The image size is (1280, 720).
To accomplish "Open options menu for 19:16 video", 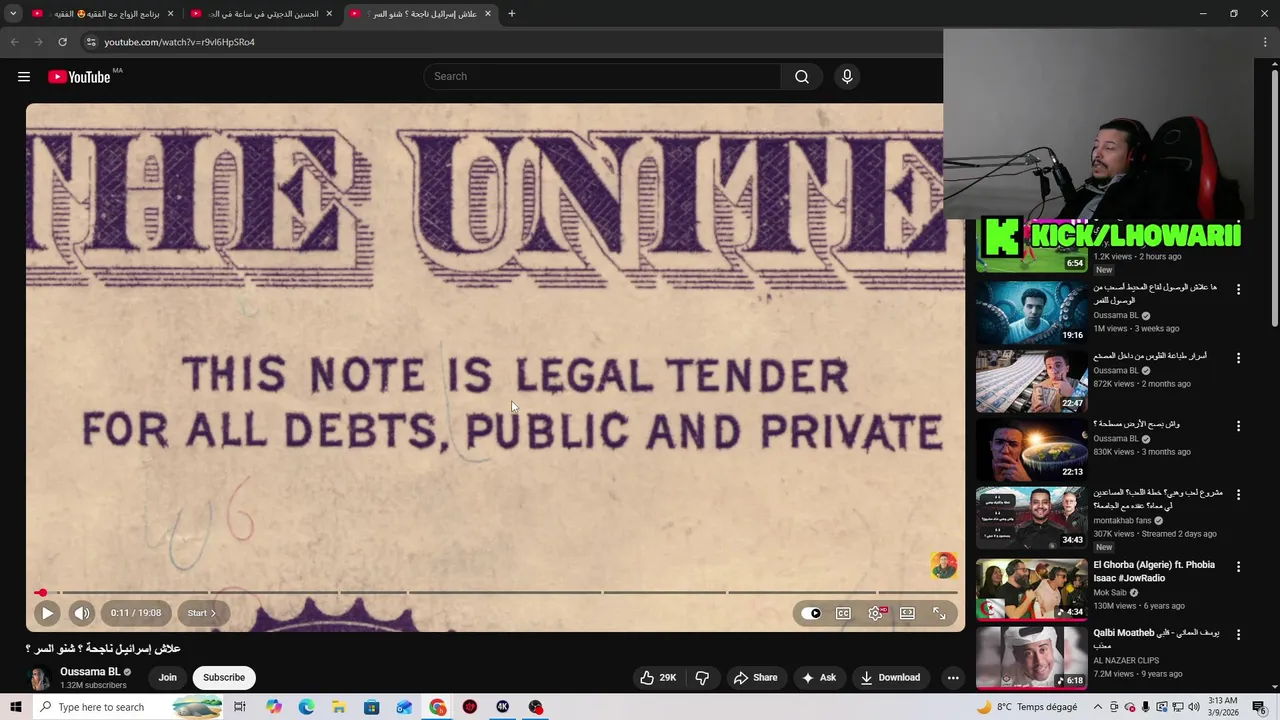I will click(1238, 289).
